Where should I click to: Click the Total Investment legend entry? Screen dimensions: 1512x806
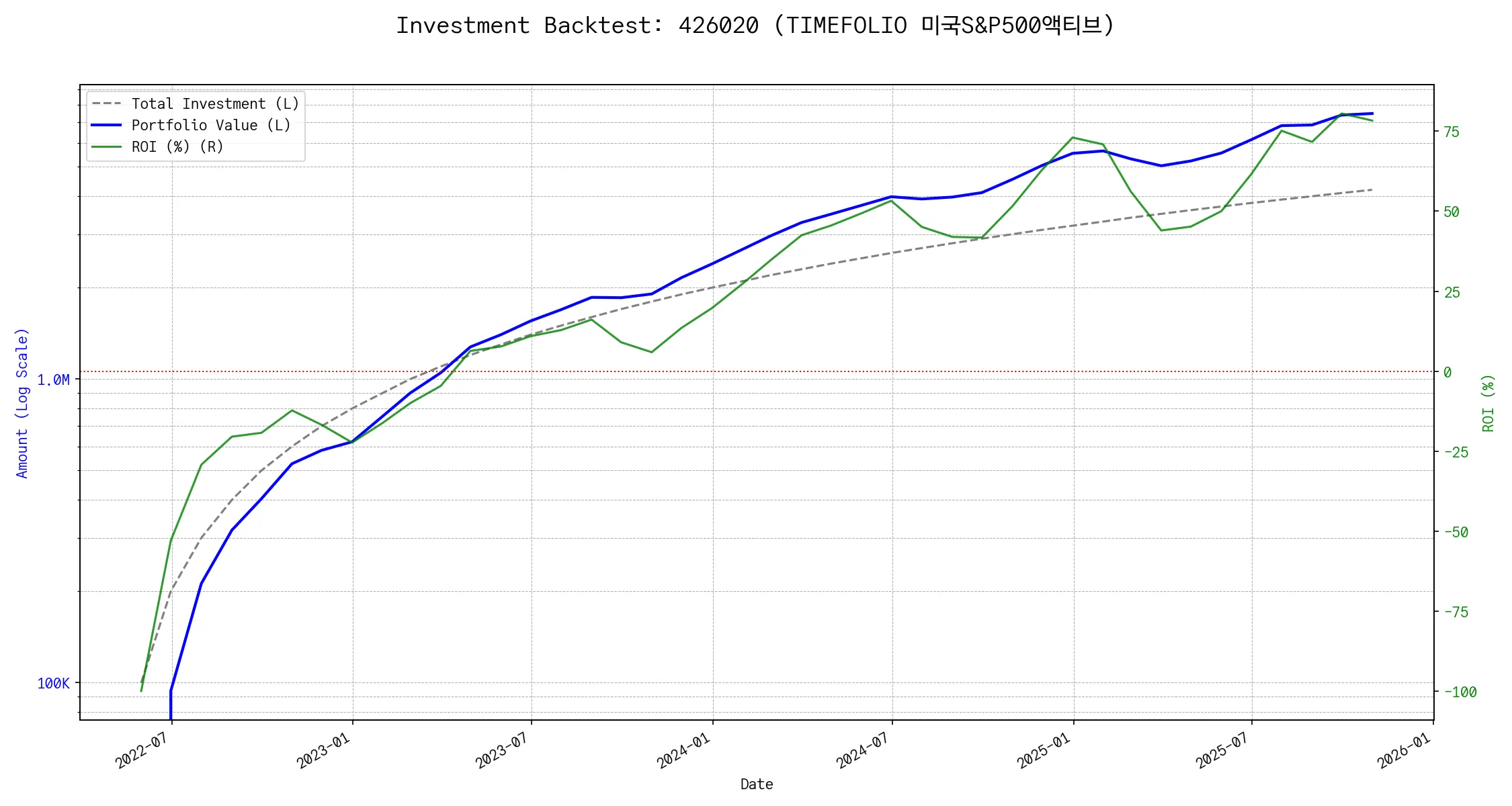(x=215, y=104)
